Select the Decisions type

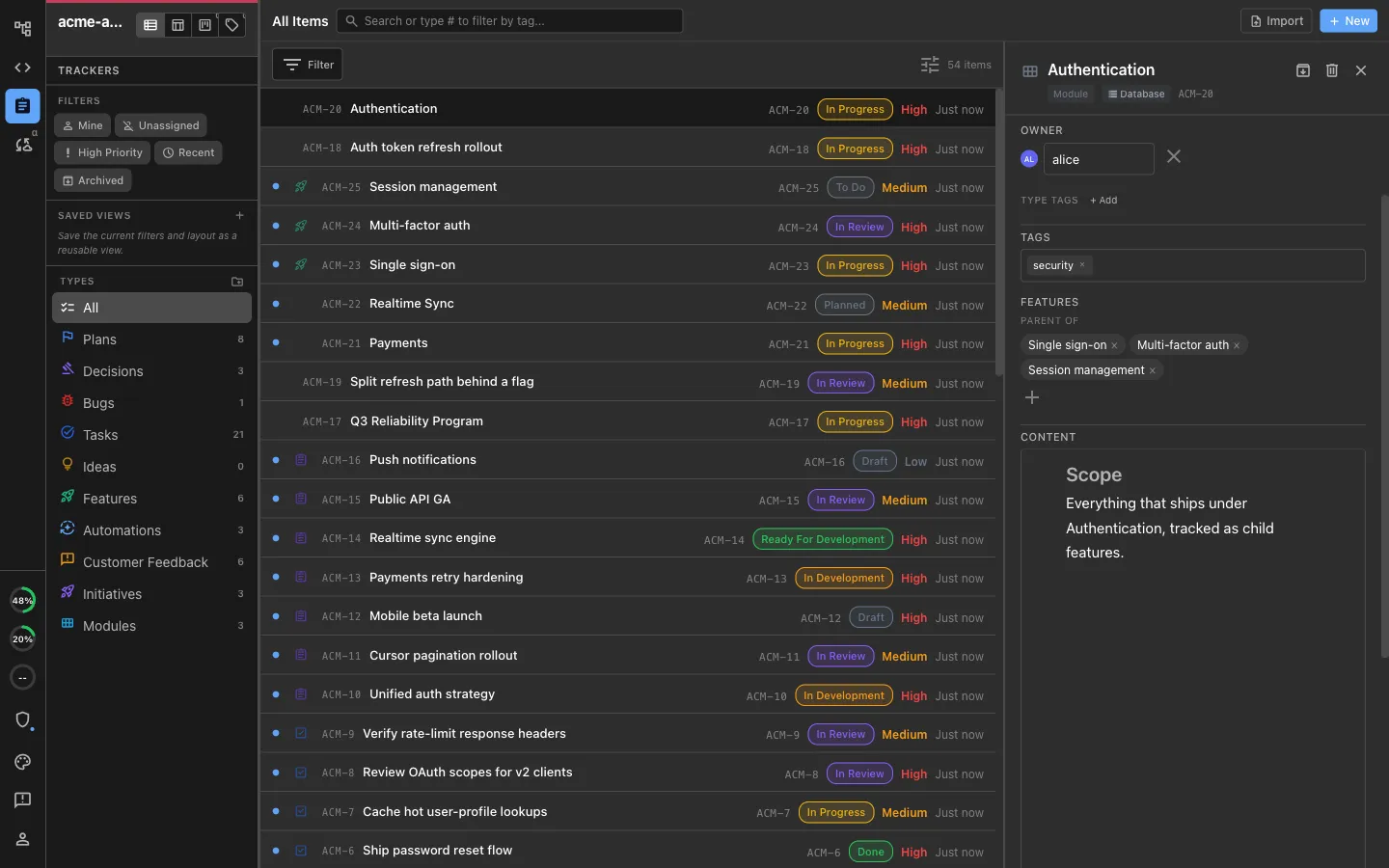[151, 371]
